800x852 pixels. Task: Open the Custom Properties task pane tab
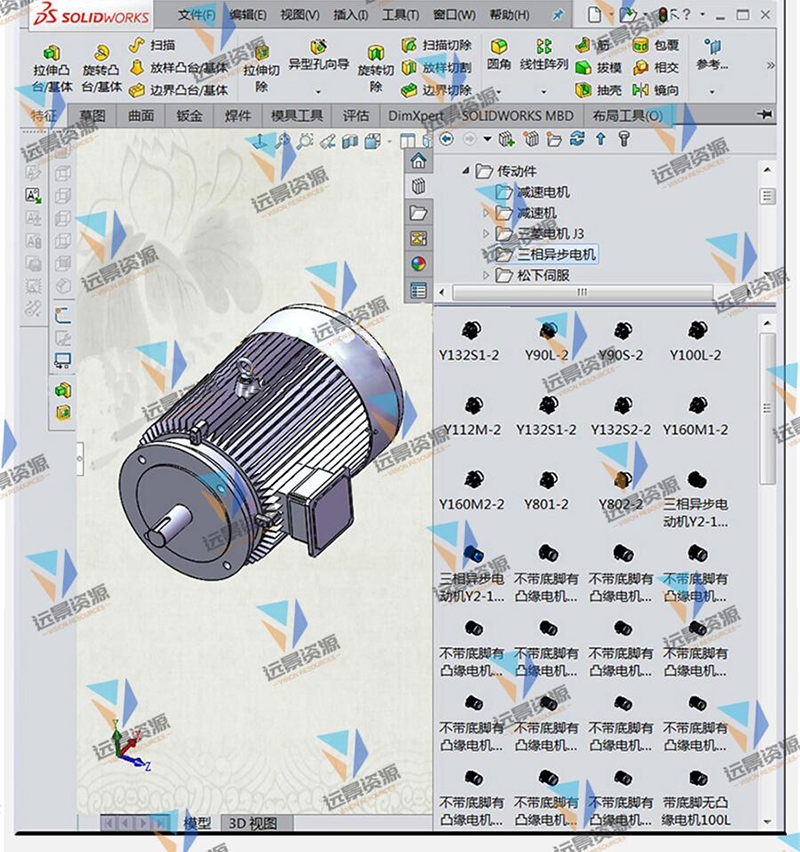click(x=418, y=291)
